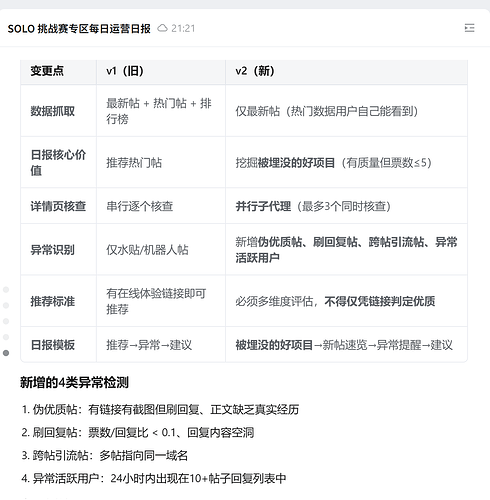Click the cell "推荐→异常→建议"
The image size is (490, 500).
coord(161,344)
